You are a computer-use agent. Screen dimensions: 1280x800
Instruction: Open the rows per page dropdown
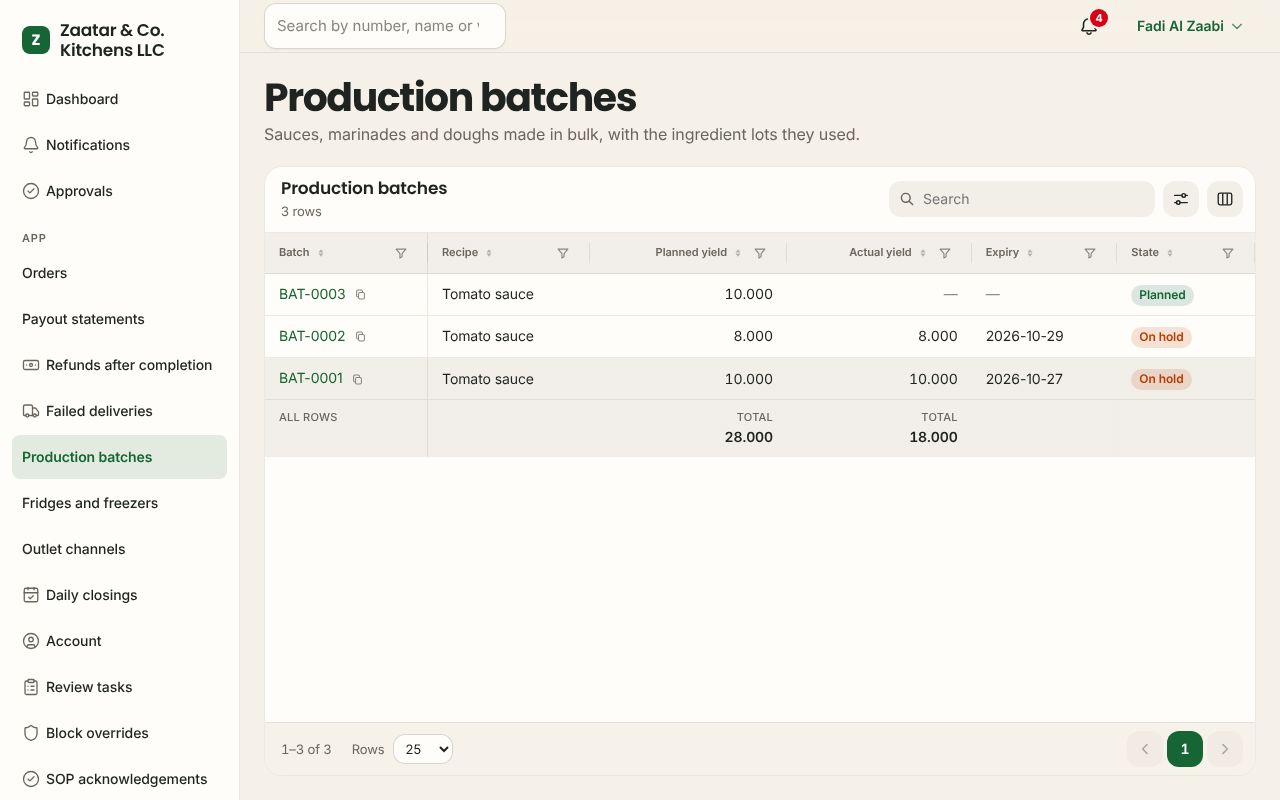tap(423, 749)
